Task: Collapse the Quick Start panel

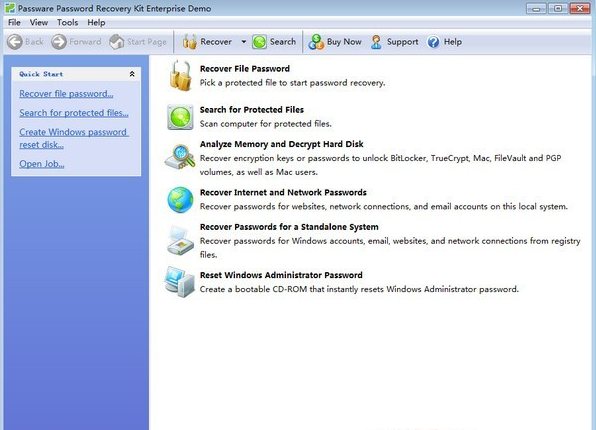Action: click(132, 74)
